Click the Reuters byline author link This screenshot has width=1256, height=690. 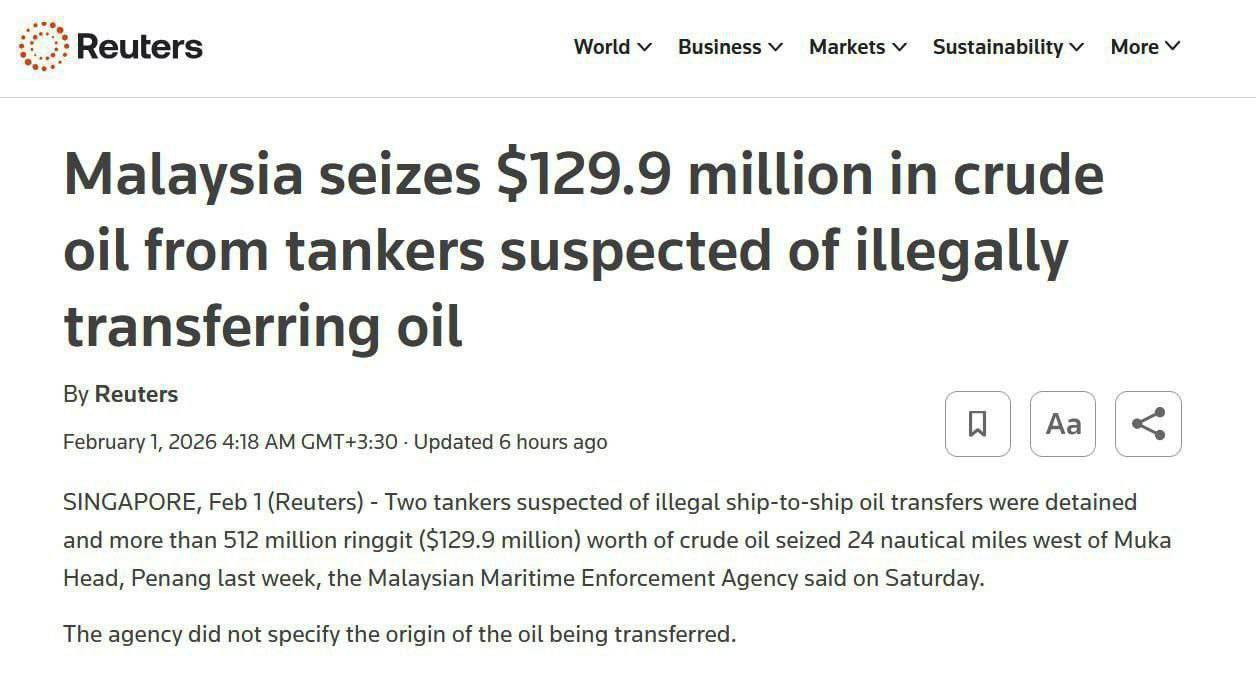136,393
